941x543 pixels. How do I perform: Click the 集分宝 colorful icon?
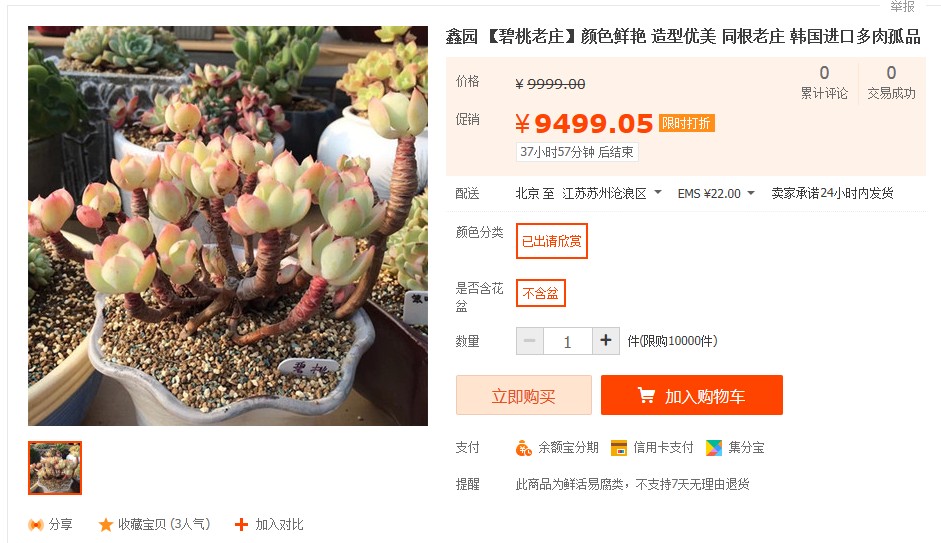coord(714,448)
